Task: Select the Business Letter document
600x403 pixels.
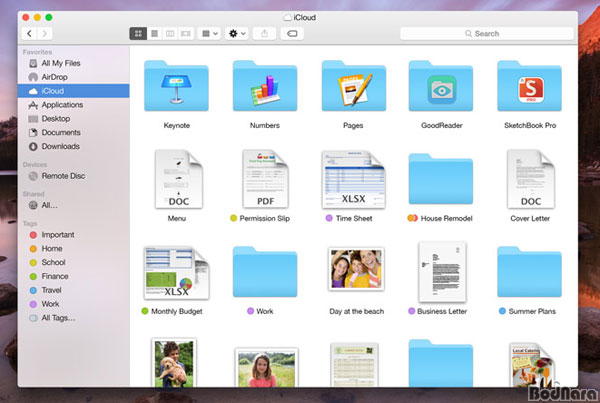Action: 442,272
